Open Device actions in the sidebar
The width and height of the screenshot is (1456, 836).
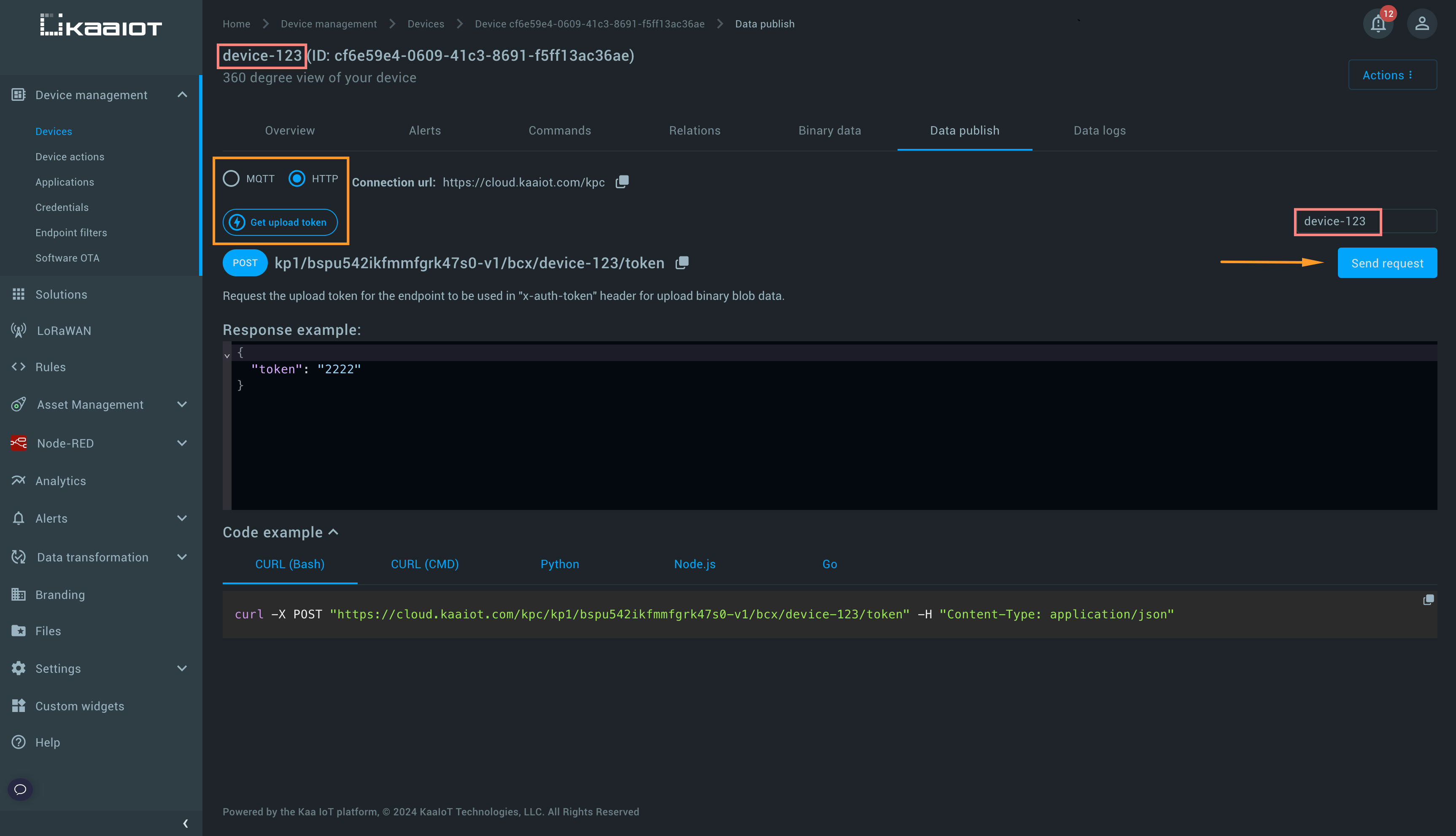click(70, 157)
